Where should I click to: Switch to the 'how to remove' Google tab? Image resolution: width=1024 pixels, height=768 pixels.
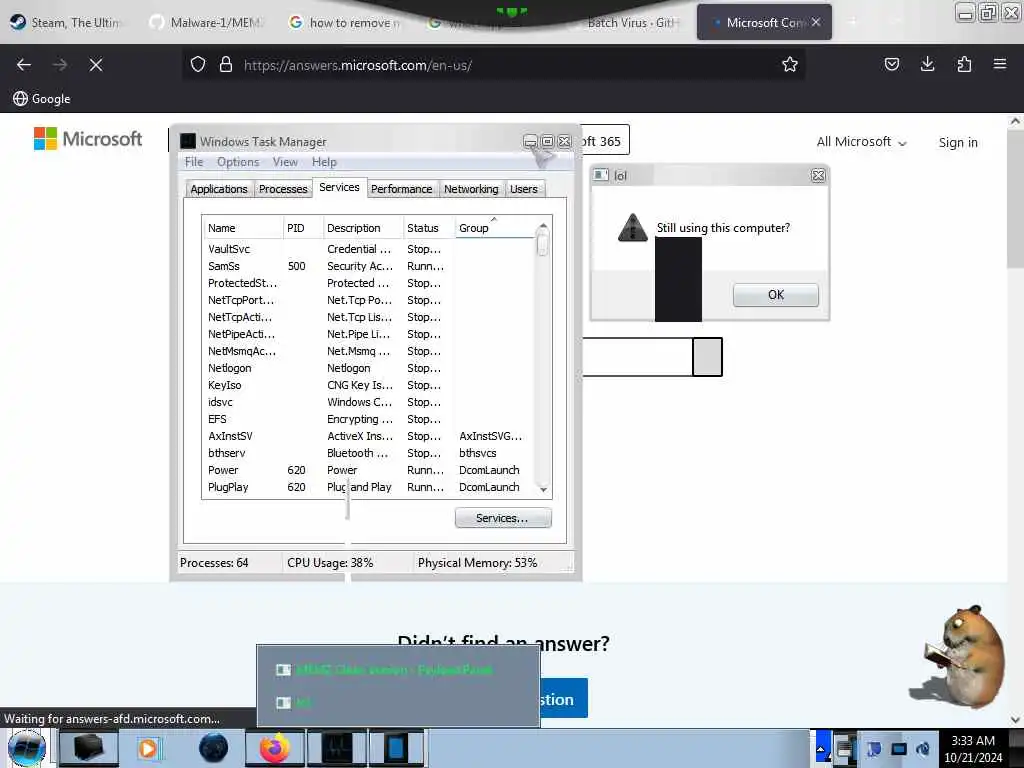(x=346, y=23)
